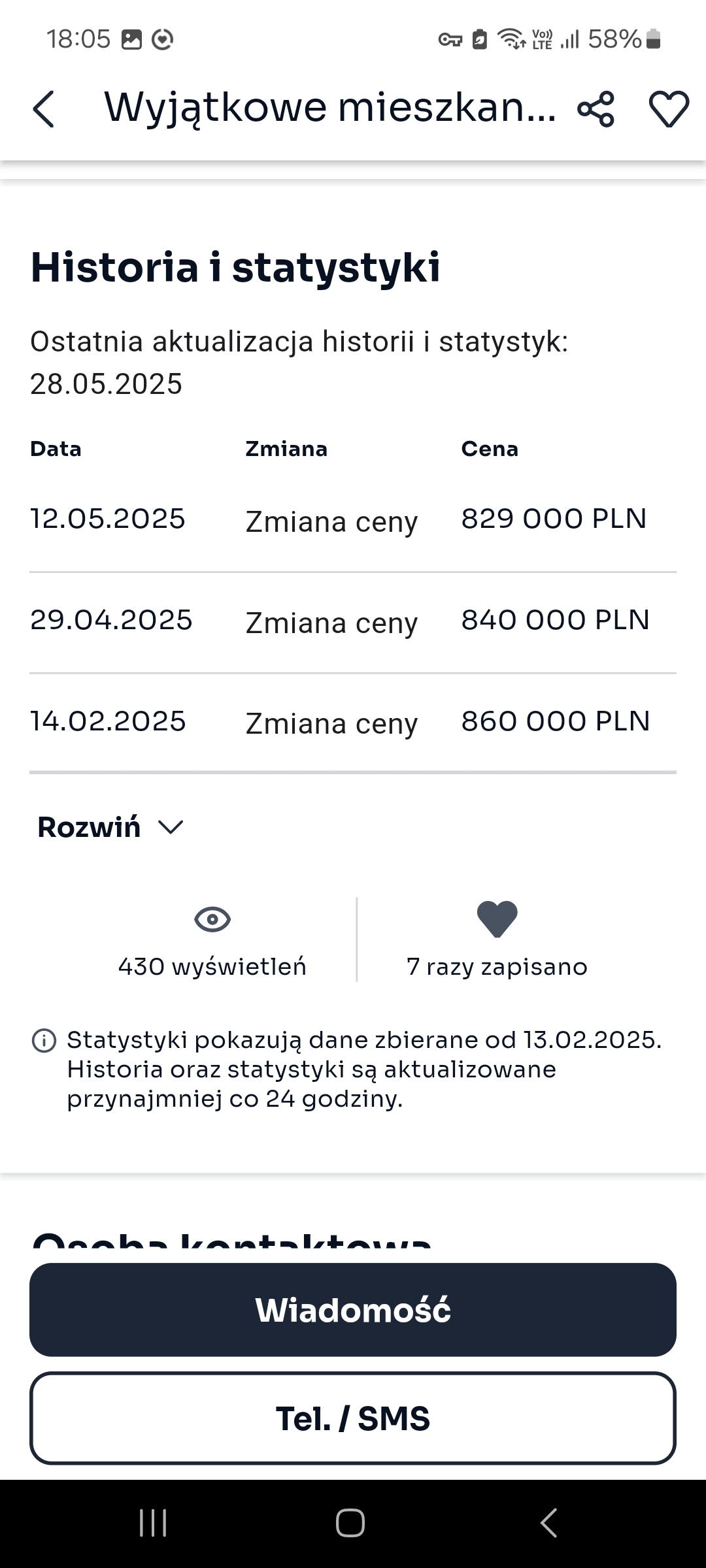Viewport: 706px width, 1568px height.
Task: Tap the filled heart saved icon
Action: point(497,919)
